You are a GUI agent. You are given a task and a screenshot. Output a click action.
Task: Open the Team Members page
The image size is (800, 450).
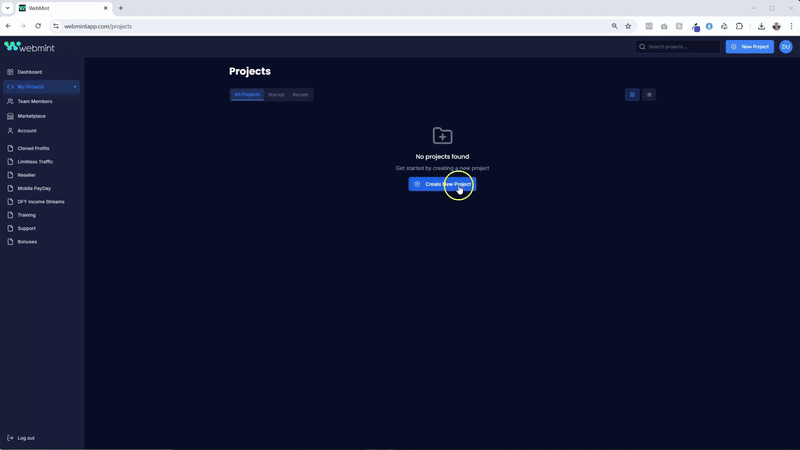pos(34,101)
